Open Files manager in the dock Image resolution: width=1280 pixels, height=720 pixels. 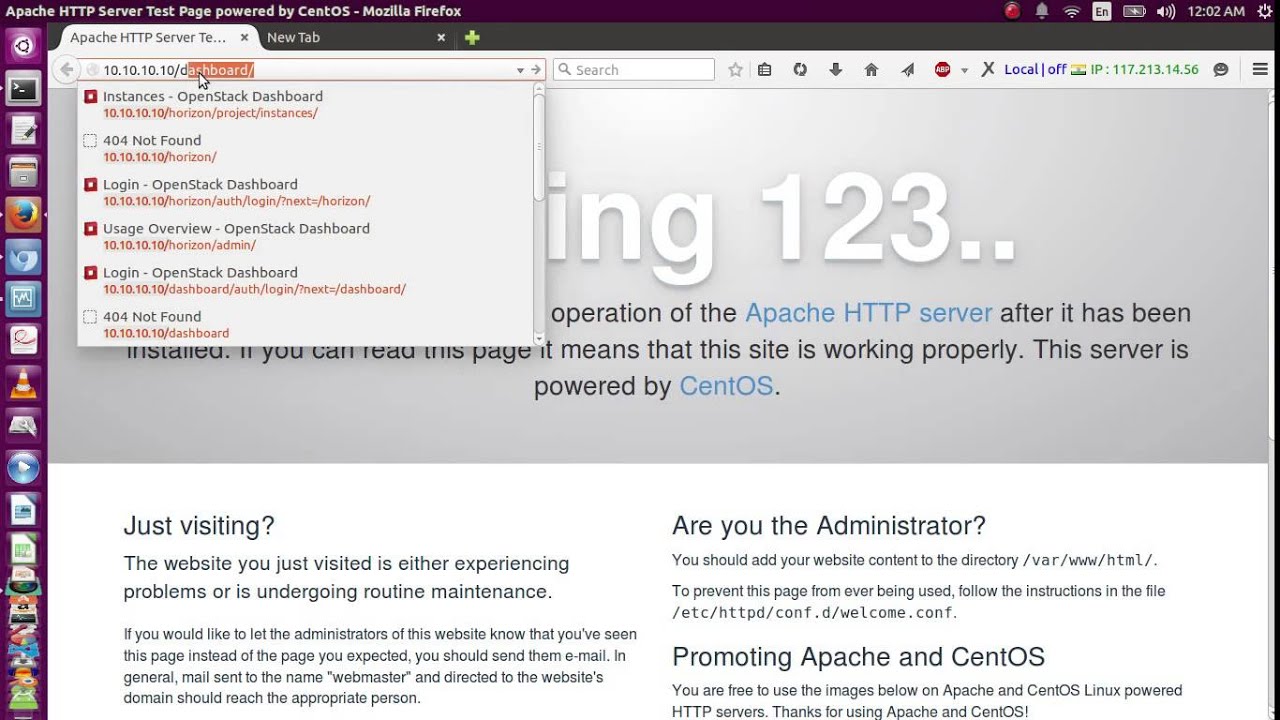click(x=24, y=173)
